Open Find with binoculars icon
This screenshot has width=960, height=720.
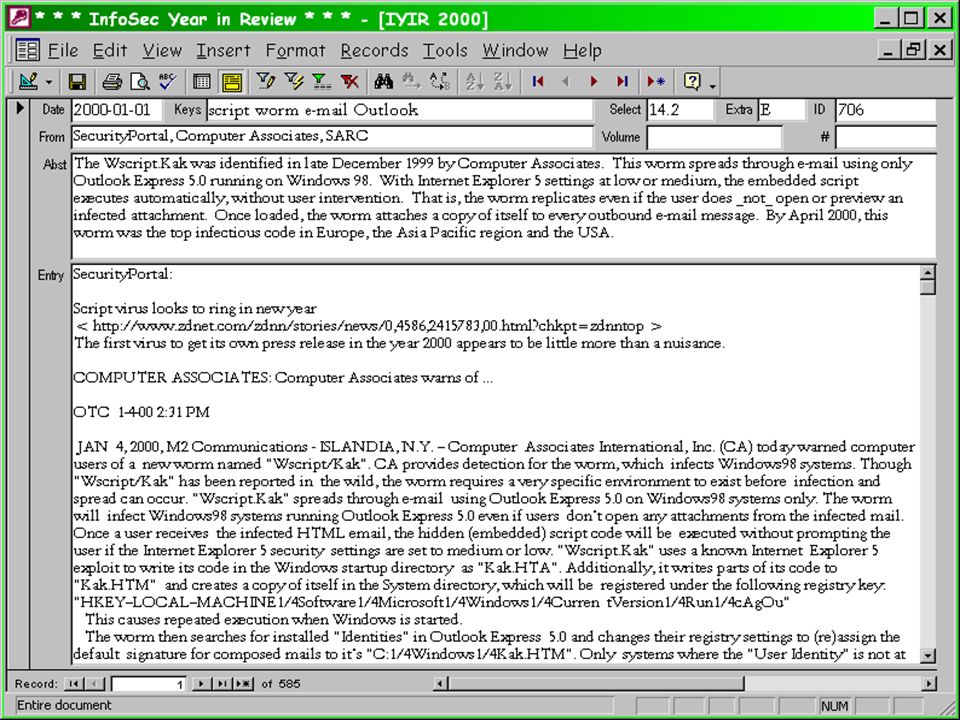point(384,81)
